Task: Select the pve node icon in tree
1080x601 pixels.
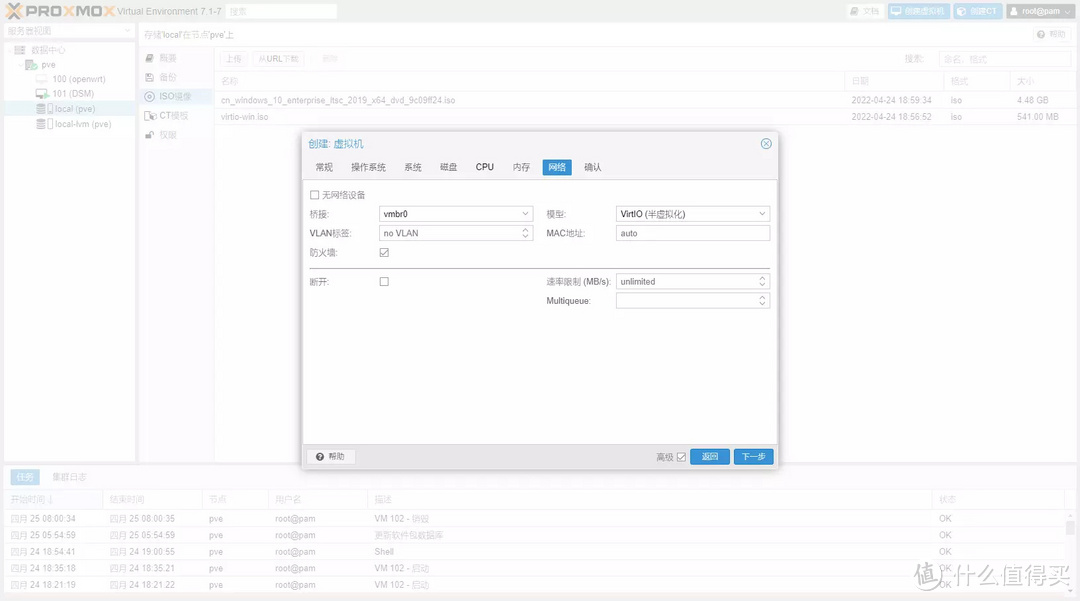Action: coord(31,65)
